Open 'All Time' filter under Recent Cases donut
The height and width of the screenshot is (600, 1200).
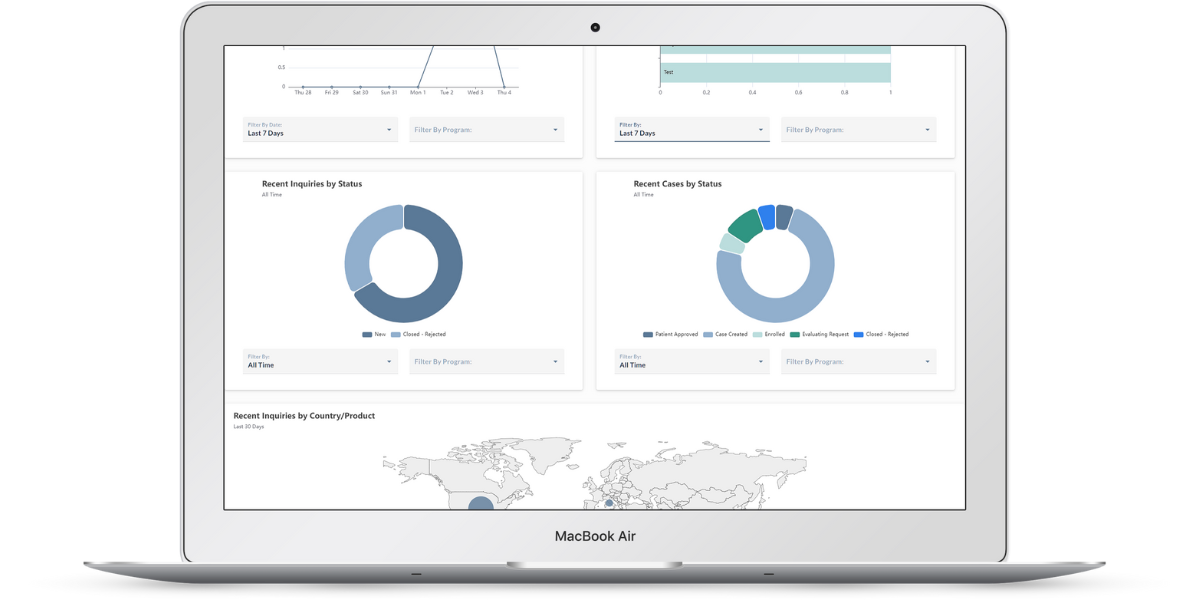click(x=691, y=361)
